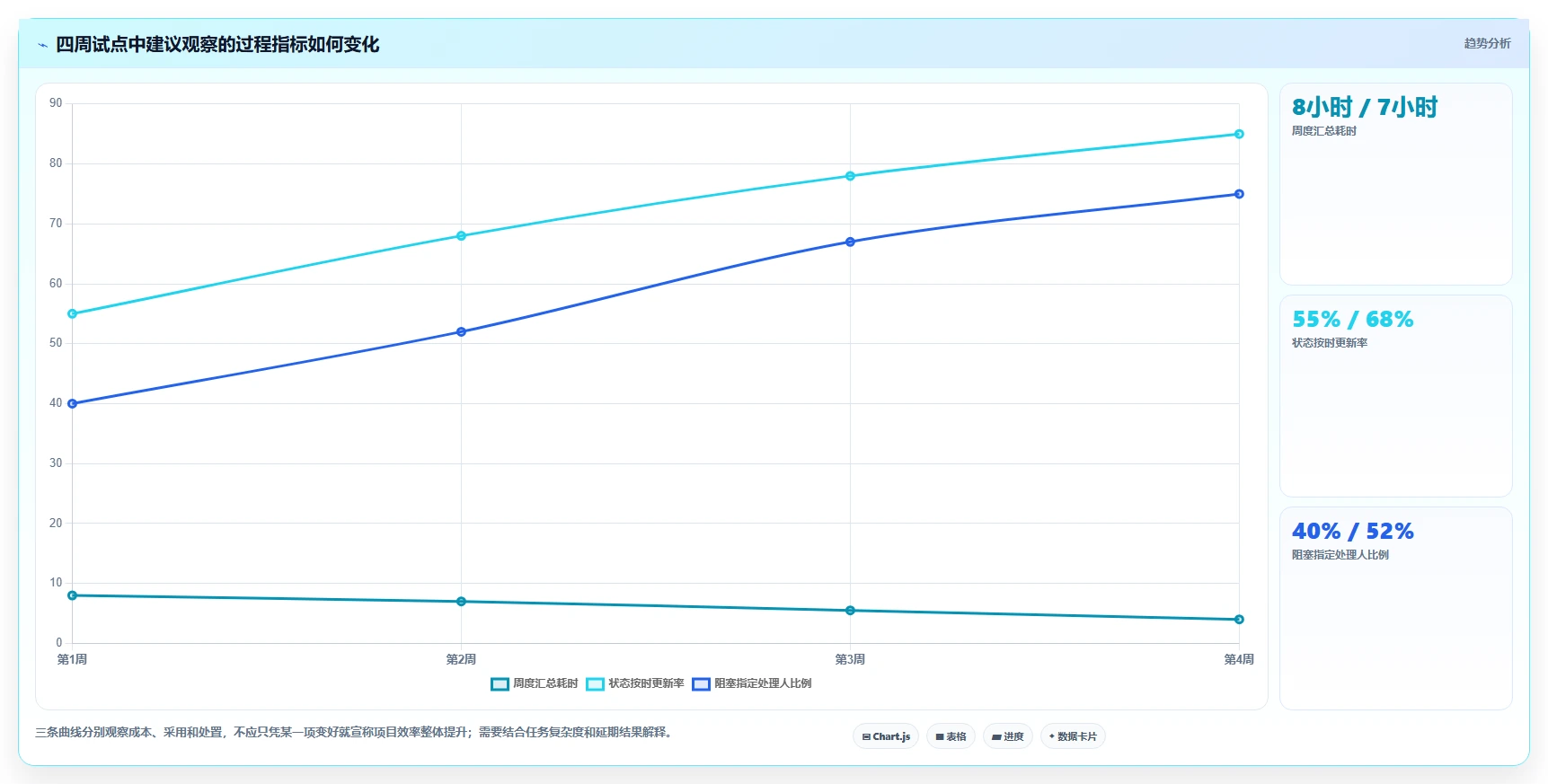This screenshot has height=784, width=1548.
Task: Select the 表格 tag chip
Action: click(951, 736)
